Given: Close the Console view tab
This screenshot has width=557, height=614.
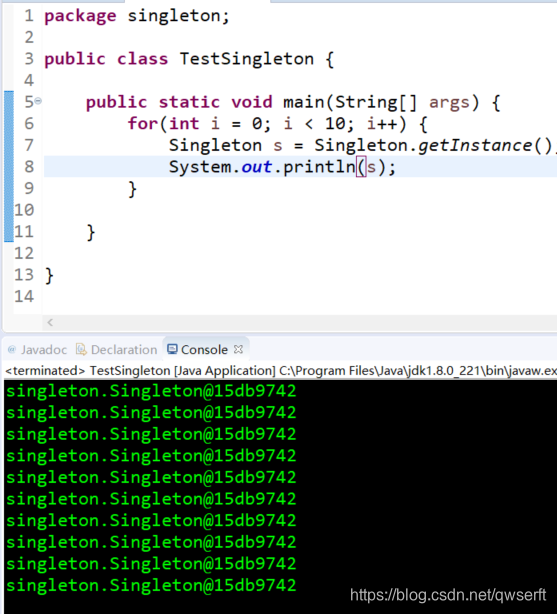Looking at the screenshot, I should tap(238, 349).
